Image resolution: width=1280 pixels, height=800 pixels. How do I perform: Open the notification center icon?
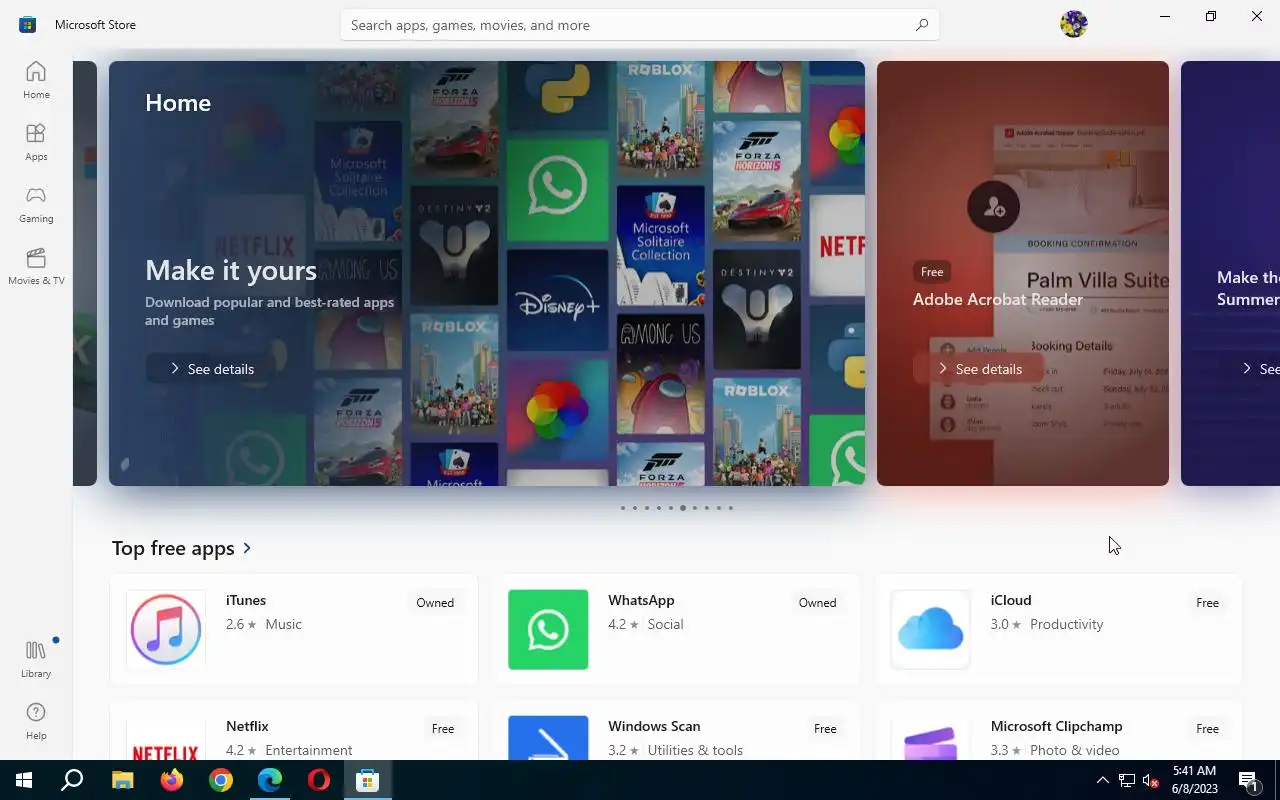[1248, 780]
